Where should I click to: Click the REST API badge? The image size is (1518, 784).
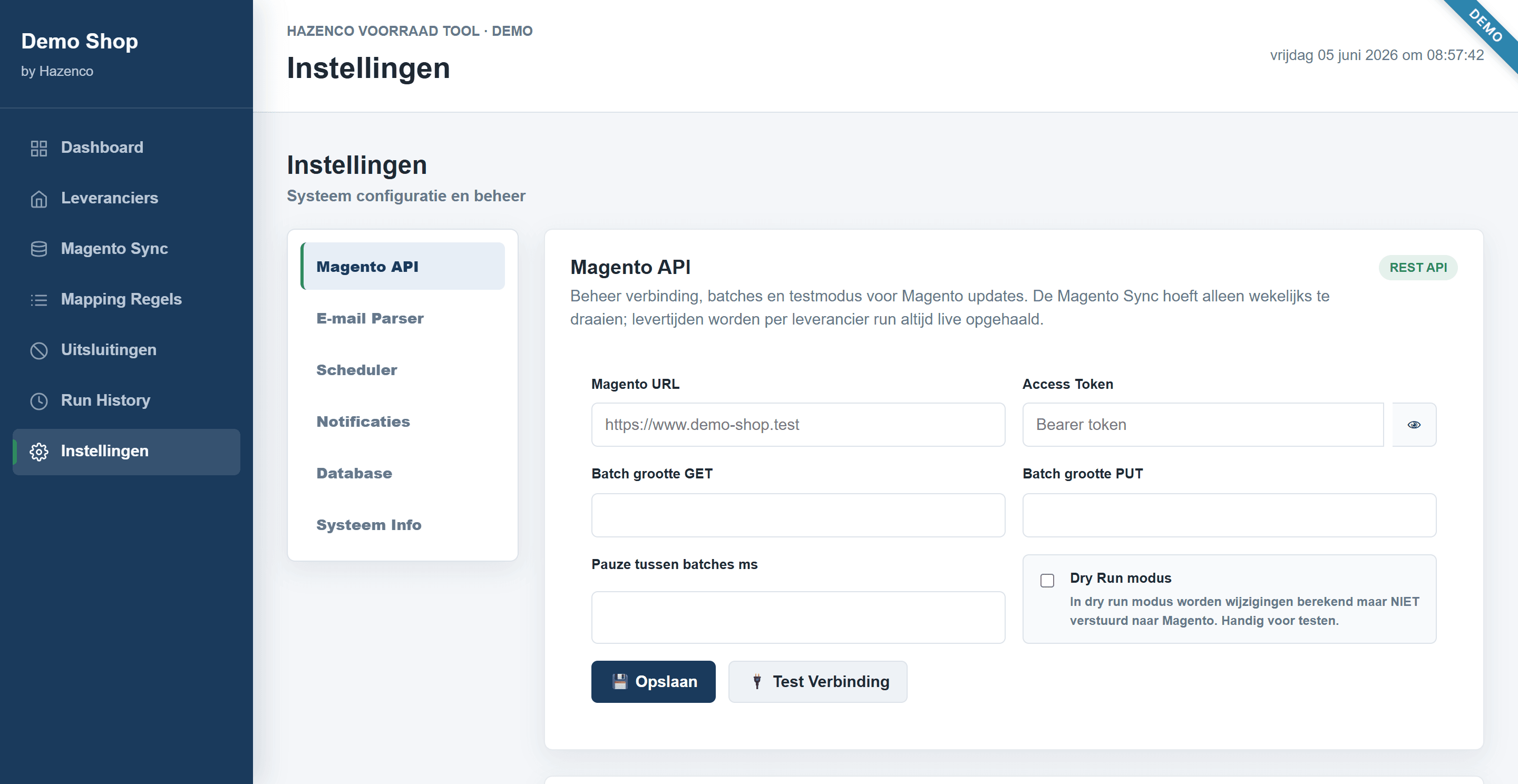coord(1418,268)
